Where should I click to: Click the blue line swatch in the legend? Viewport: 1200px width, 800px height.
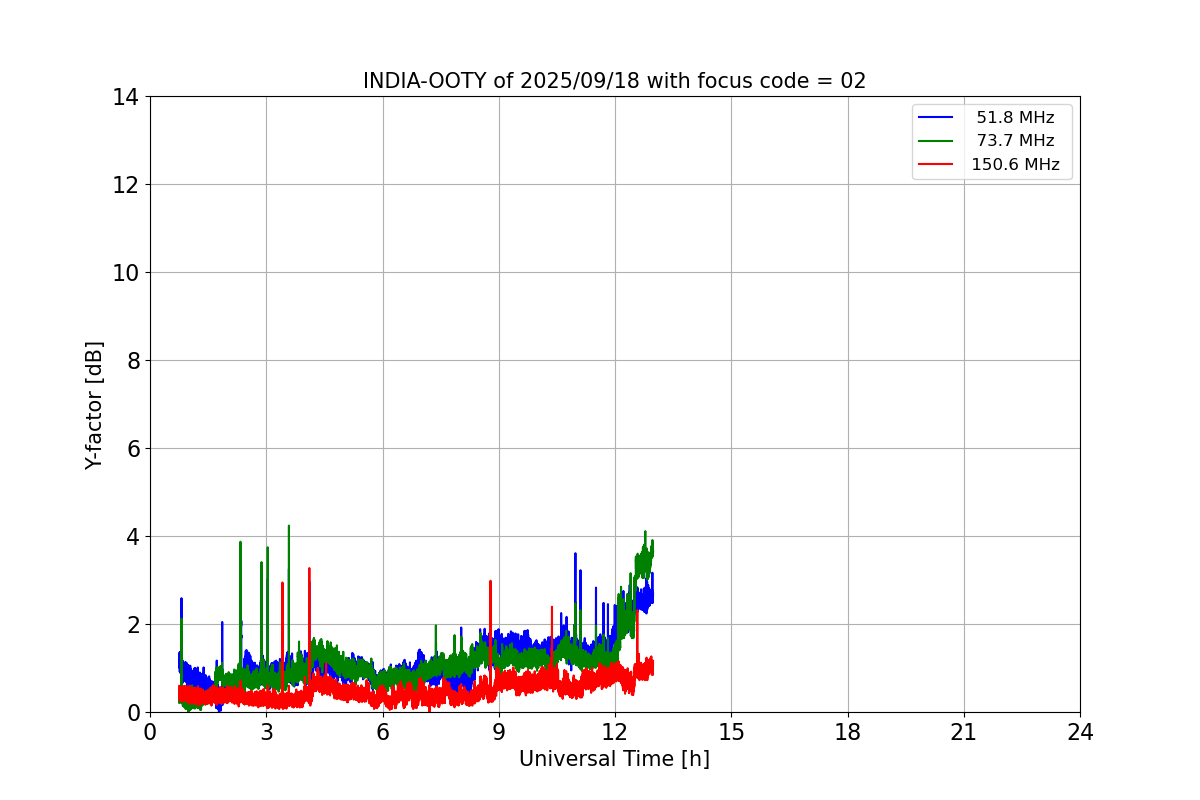[936, 118]
